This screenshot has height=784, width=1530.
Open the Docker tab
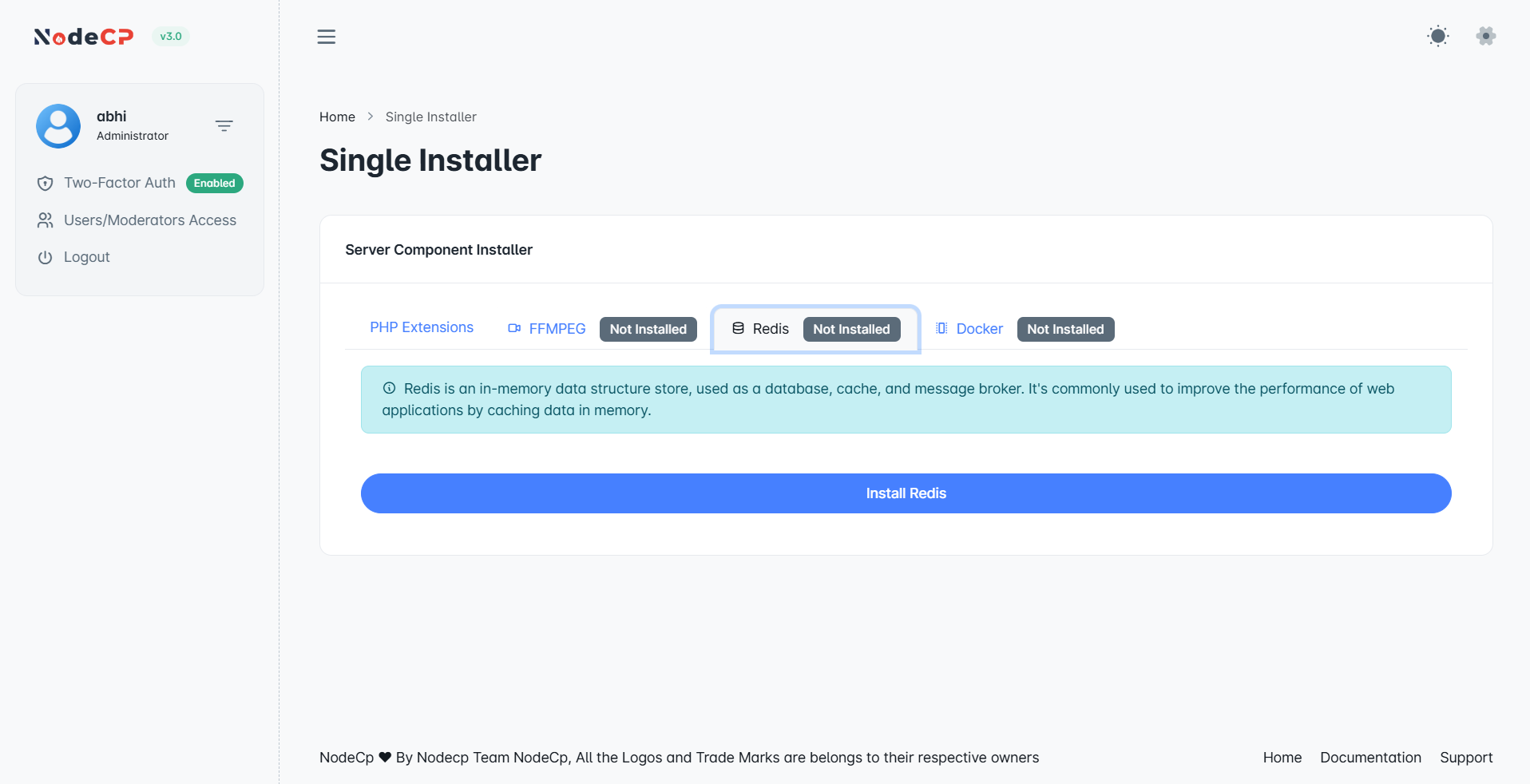(979, 329)
